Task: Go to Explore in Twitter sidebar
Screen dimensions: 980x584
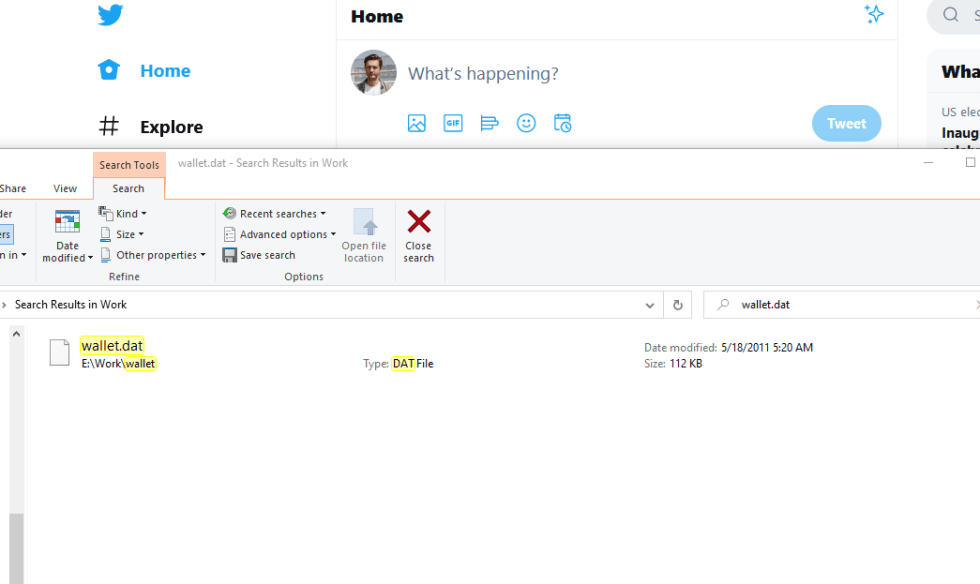Action: pos(170,127)
